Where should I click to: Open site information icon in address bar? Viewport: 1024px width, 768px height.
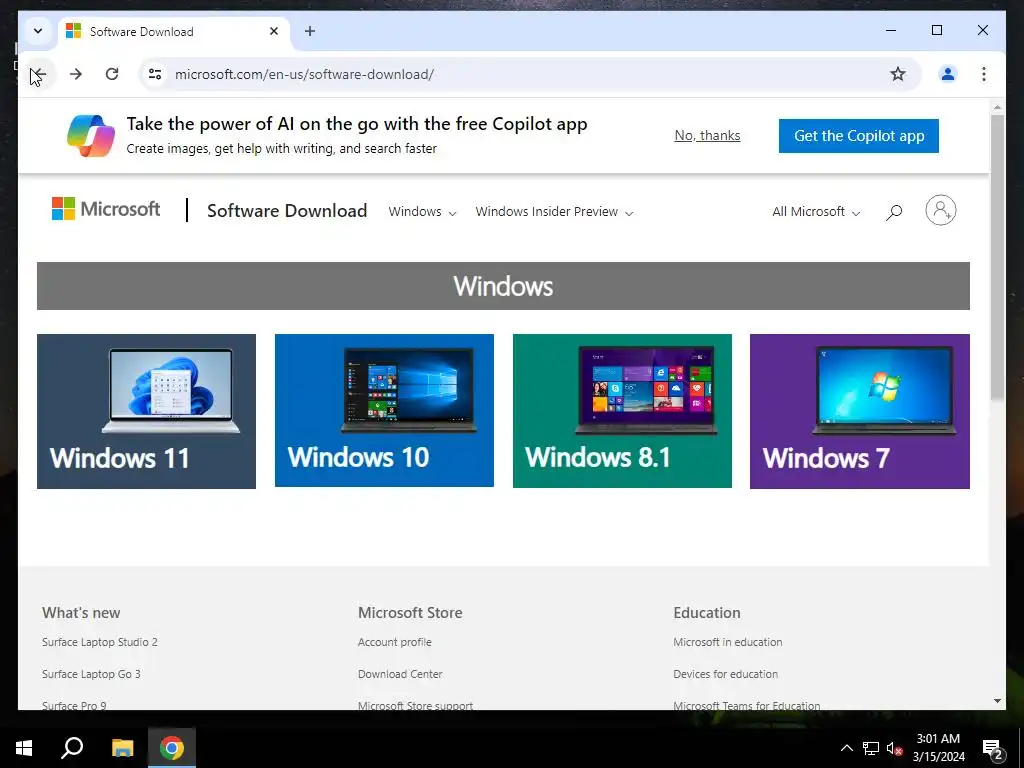pos(155,74)
